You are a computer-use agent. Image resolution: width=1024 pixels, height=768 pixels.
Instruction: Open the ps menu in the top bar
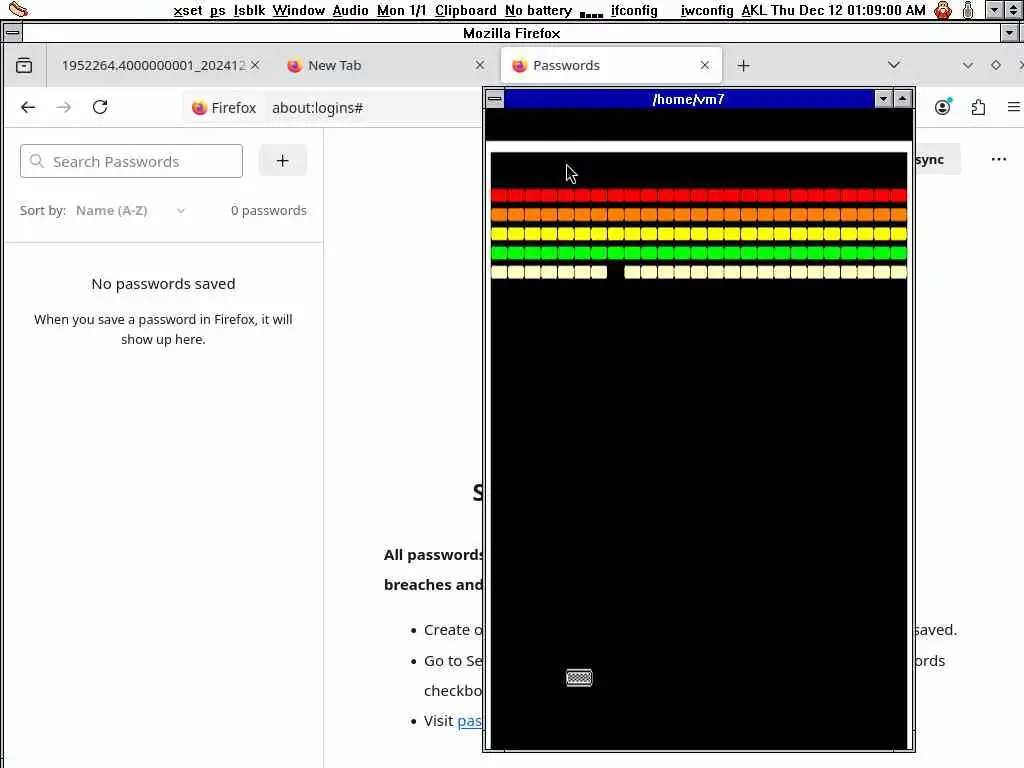coord(217,10)
